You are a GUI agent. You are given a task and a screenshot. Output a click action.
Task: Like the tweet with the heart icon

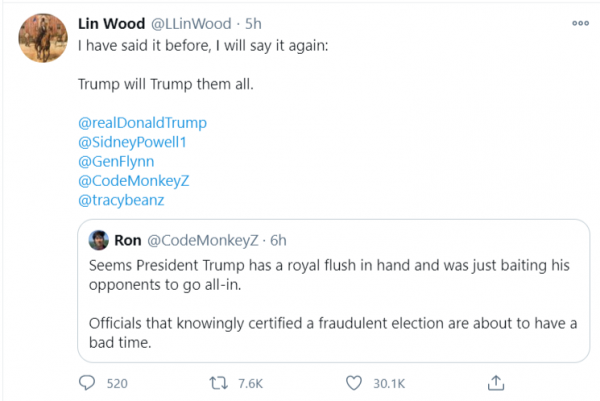click(353, 382)
